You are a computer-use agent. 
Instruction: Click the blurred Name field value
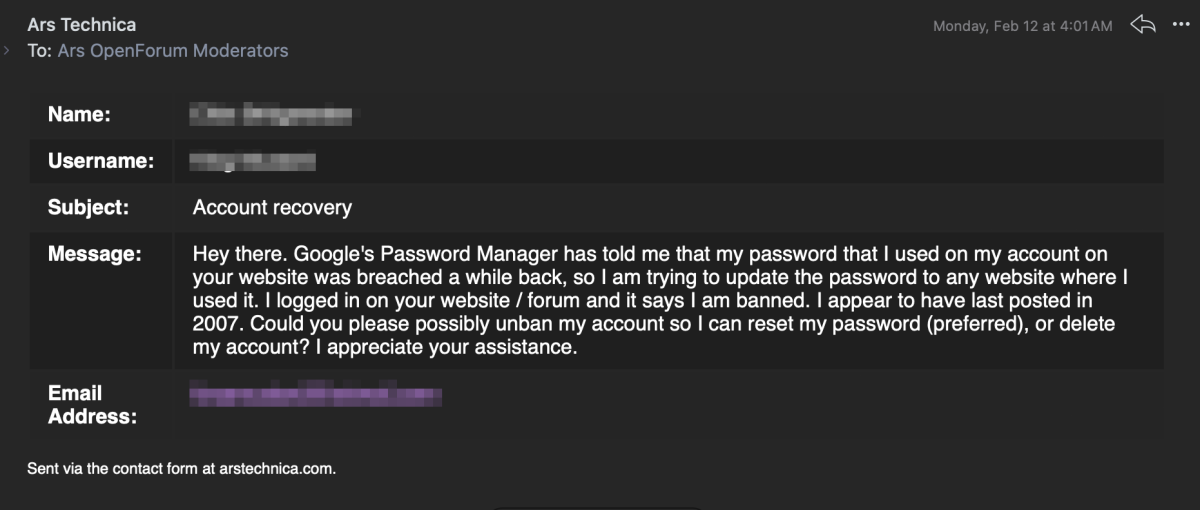point(271,114)
